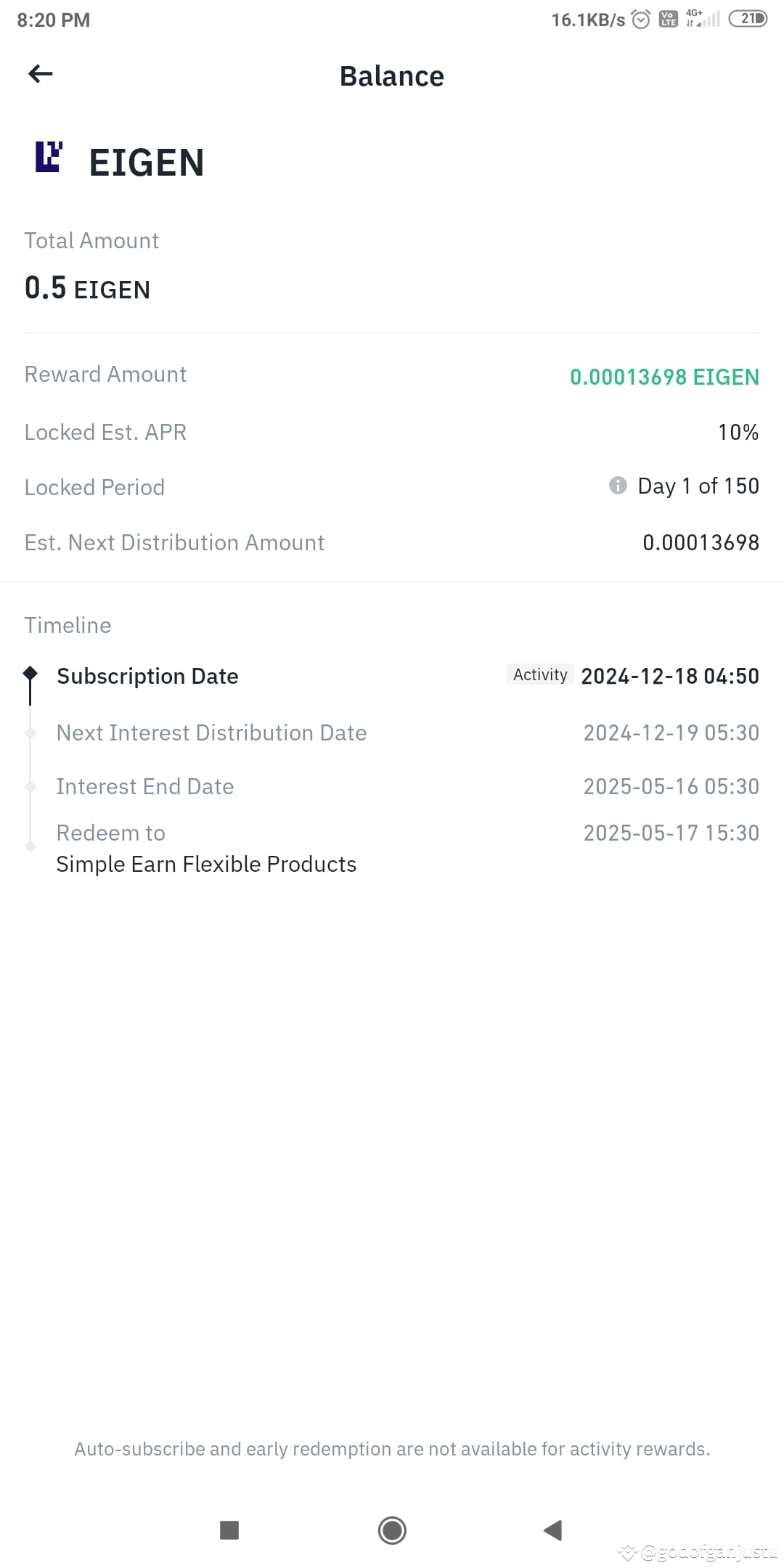Tap the green Reward Amount value
This screenshot has width=784, height=1568.
click(664, 377)
